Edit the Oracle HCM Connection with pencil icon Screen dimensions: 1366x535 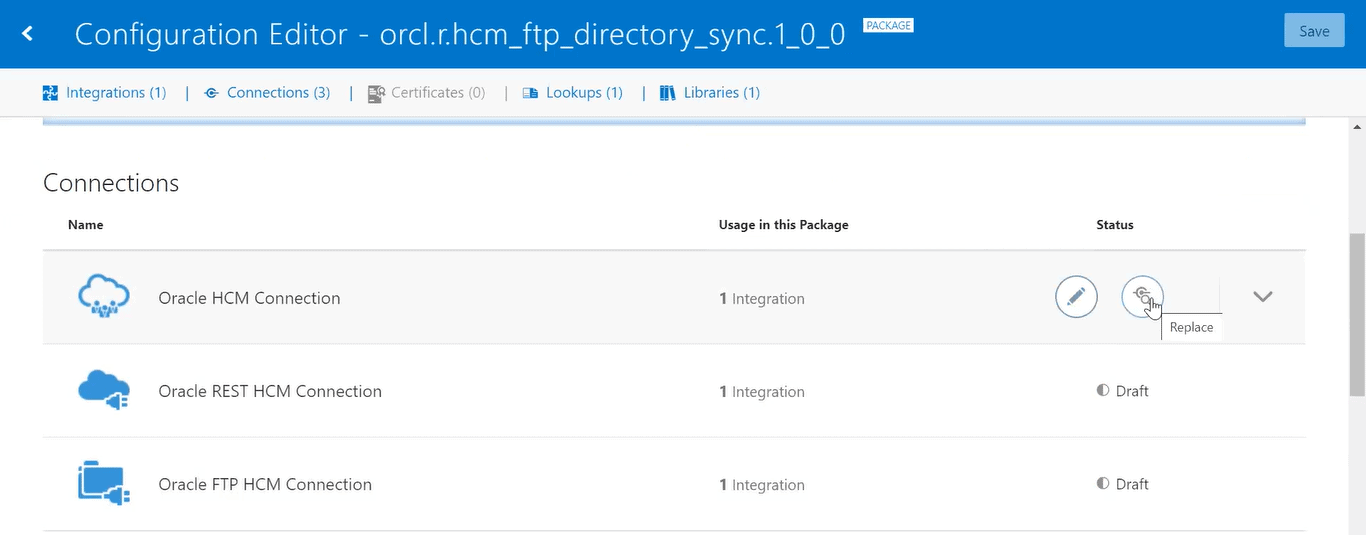pyautogui.click(x=1076, y=297)
